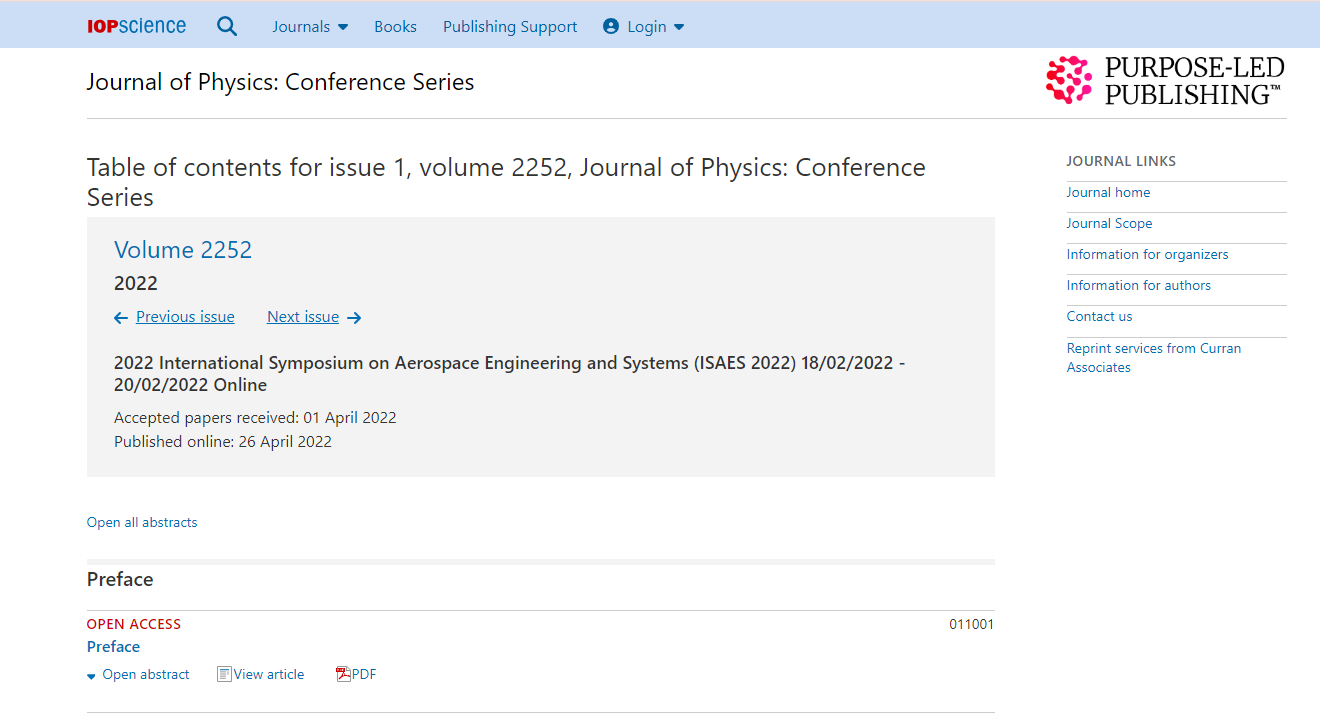Open Information for organizers link
This screenshot has height=715, width=1320.
[x=1147, y=254]
